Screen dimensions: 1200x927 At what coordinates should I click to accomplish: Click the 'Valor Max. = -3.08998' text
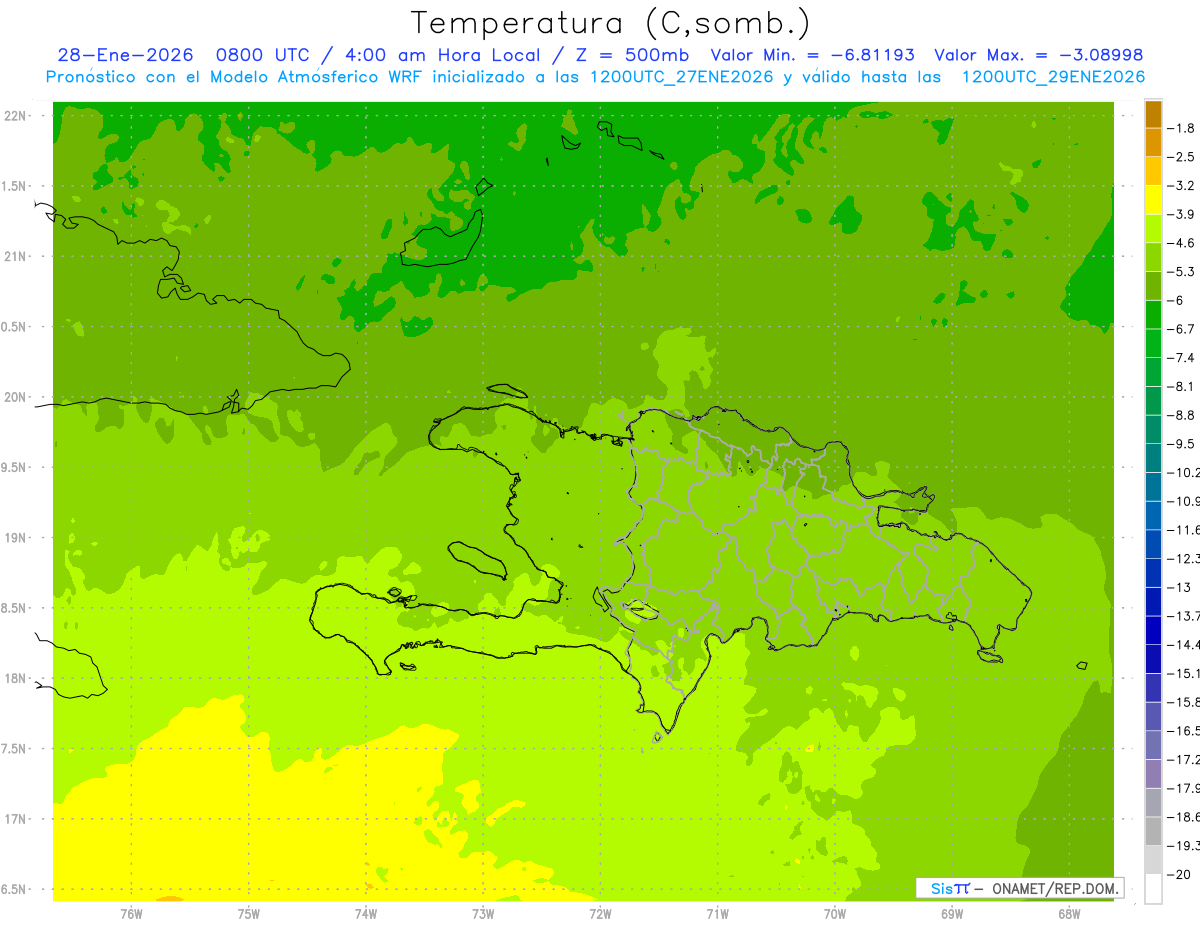(x=1038, y=55)
